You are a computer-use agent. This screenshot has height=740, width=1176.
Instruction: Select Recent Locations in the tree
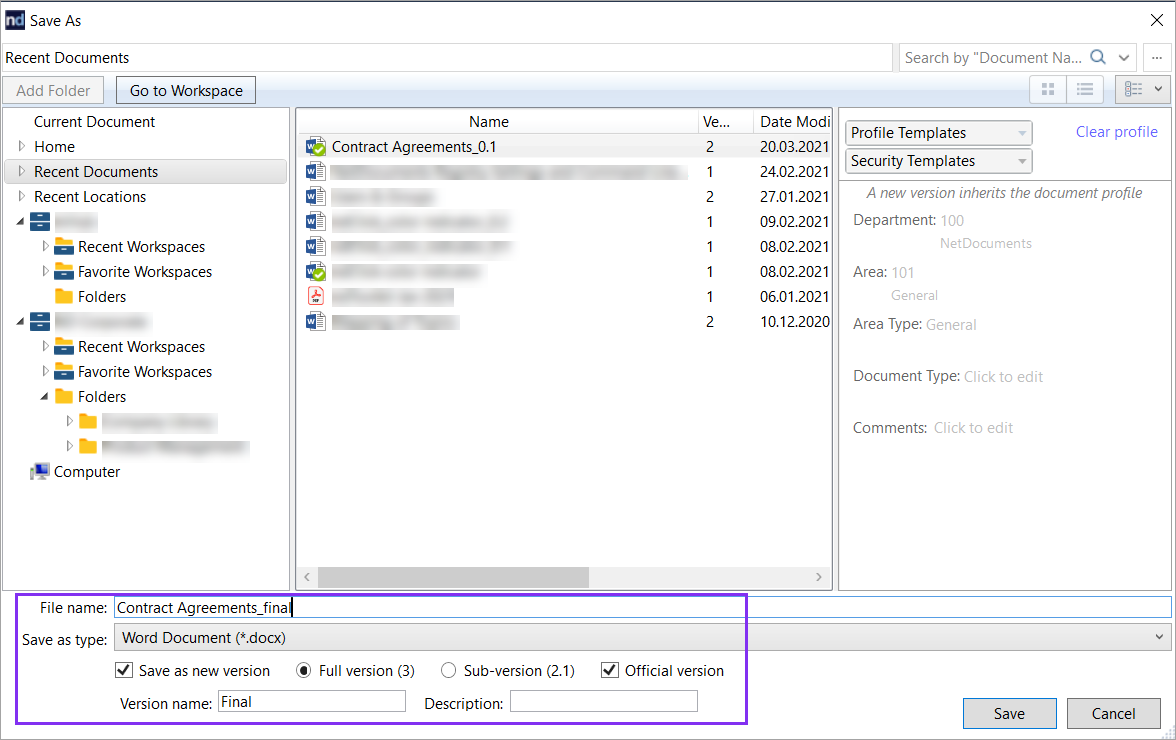coord(90,197)
